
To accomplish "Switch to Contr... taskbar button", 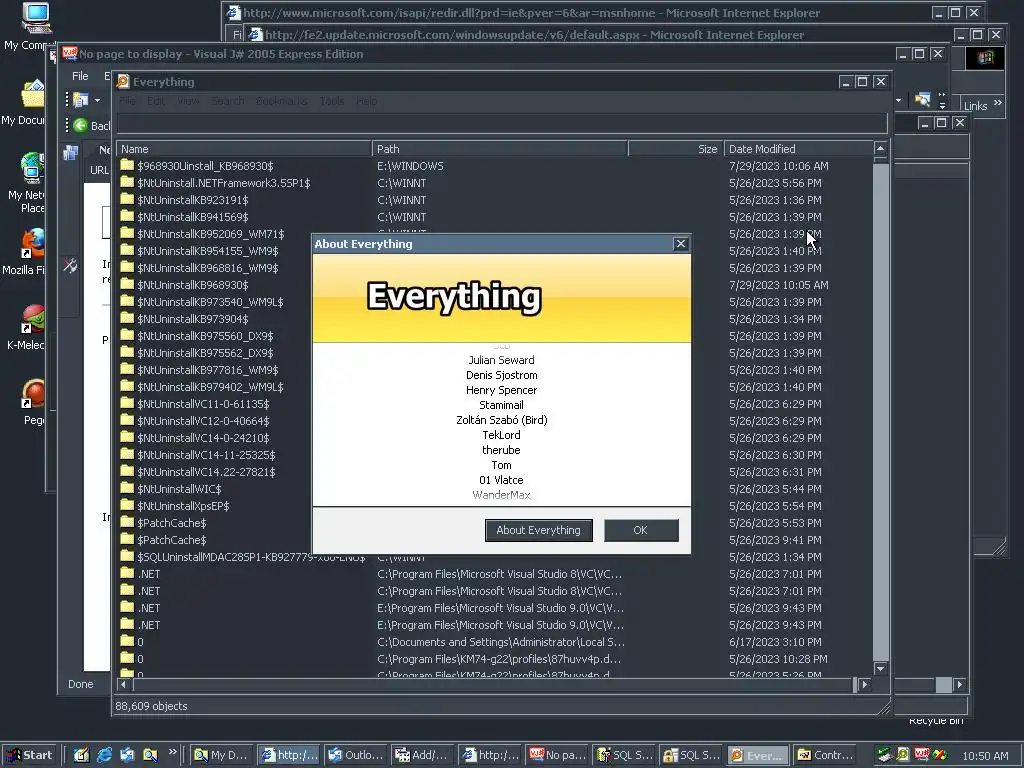I will point(825,755).
